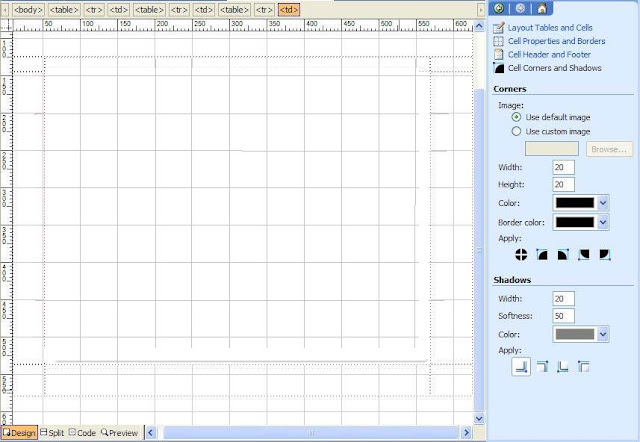
Task: Click the black Border color swatch
Action: coord(575,222)
